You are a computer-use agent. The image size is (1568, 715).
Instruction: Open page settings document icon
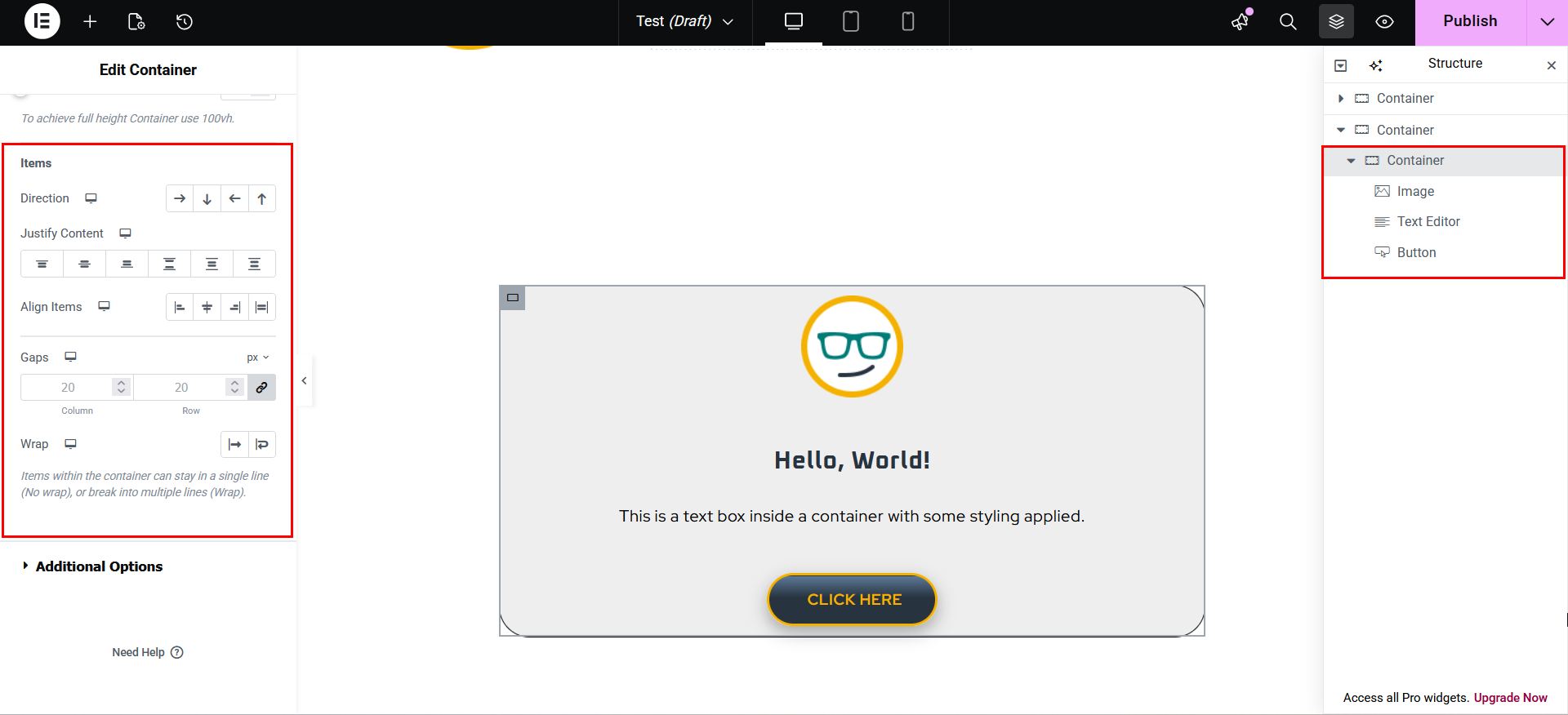click(136, 22)
